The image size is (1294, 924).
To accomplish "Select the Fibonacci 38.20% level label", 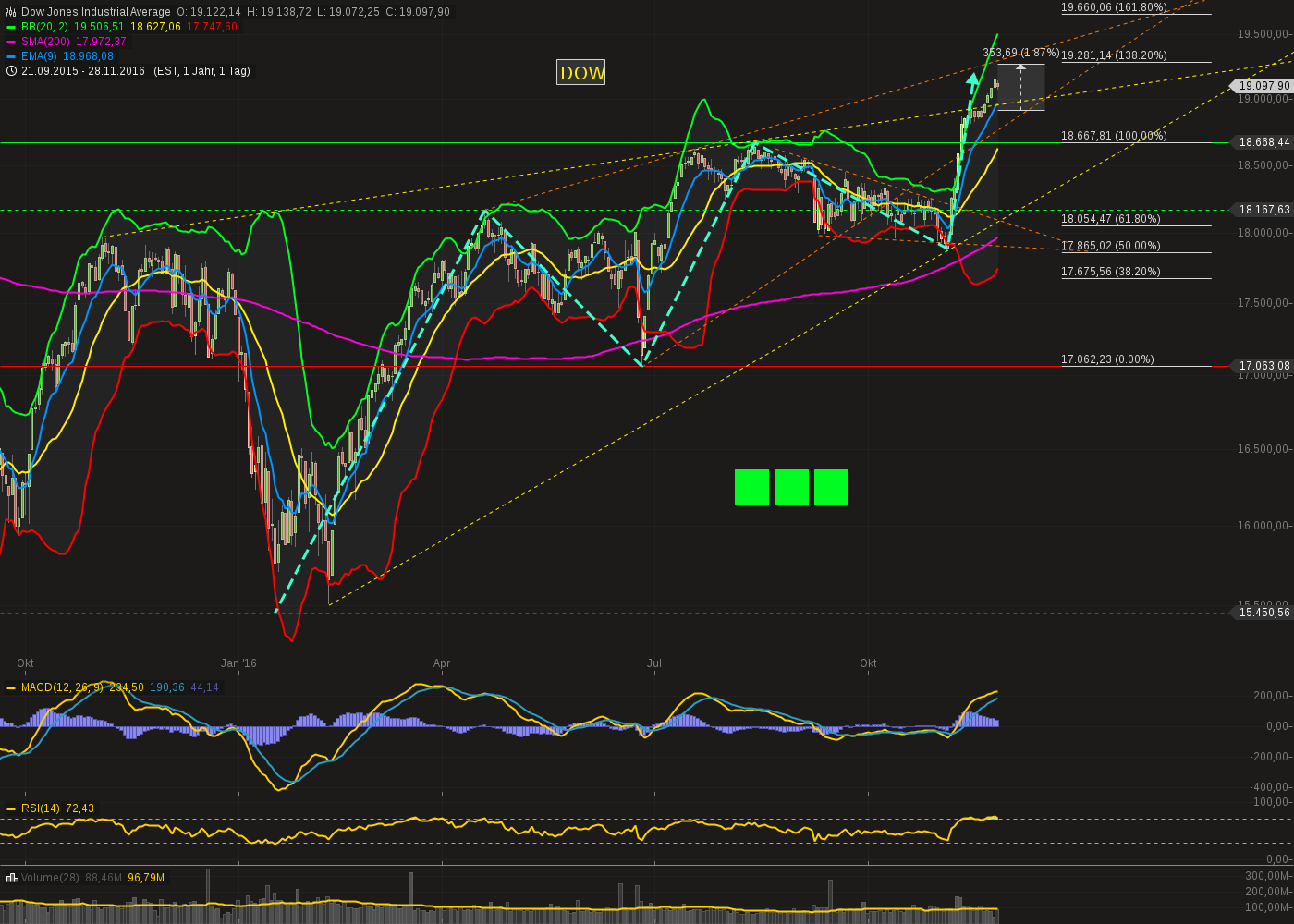I will (1111, 272).
